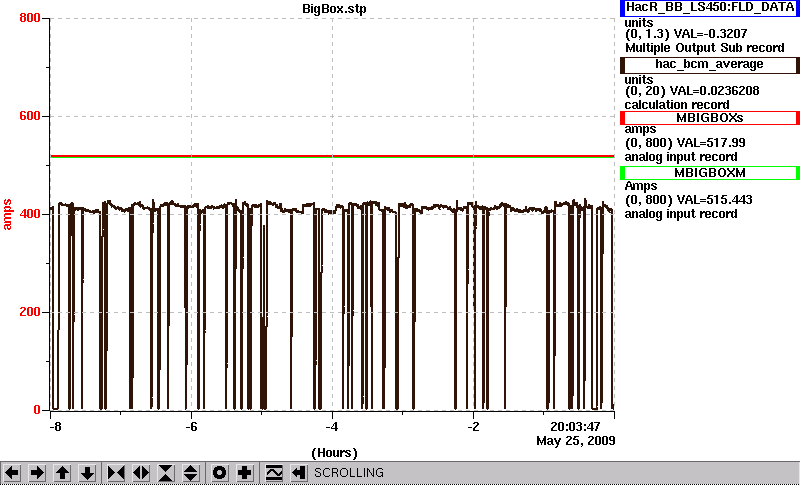The height and width of the screenshot is (485, 800).
Task: Click the 200 y-axis tick label
Action: click(30, 312)
